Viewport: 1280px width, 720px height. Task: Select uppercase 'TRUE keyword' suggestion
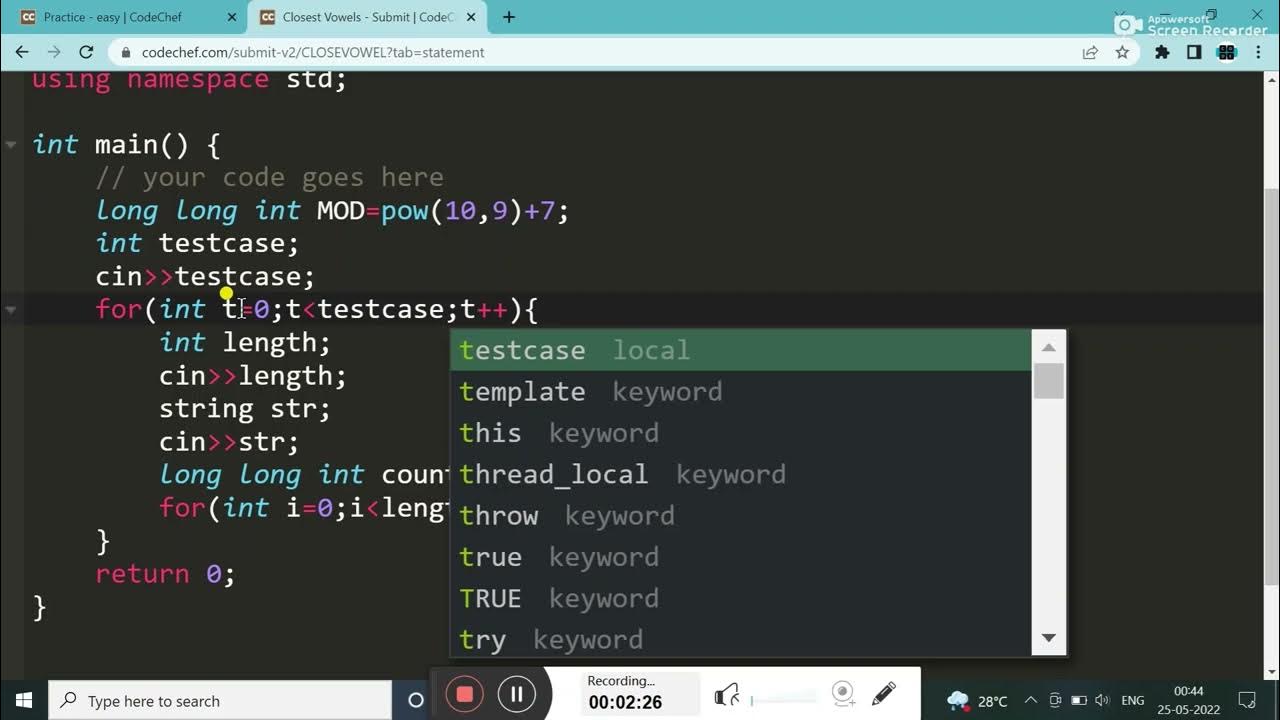tap(740, 598)
